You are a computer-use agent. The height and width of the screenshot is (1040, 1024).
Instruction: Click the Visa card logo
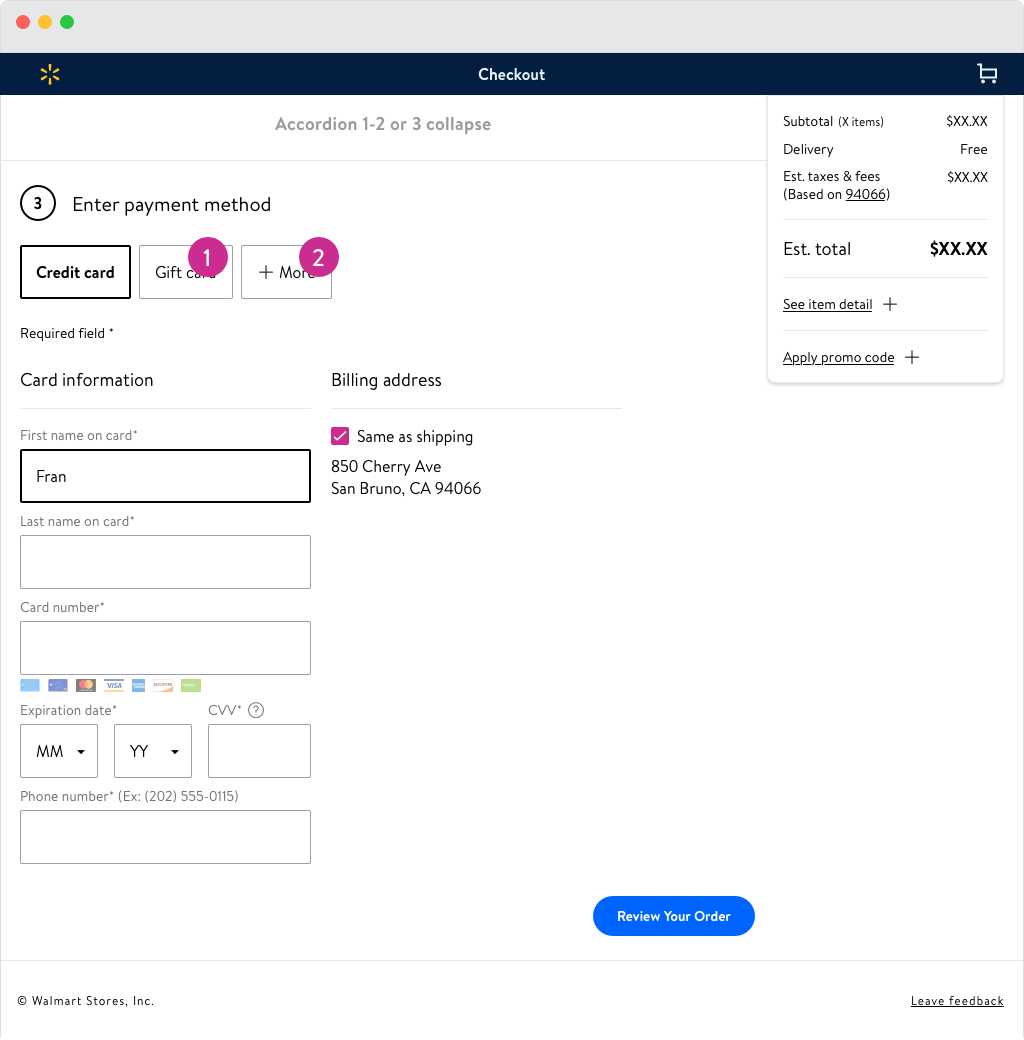tap(113, 686)
